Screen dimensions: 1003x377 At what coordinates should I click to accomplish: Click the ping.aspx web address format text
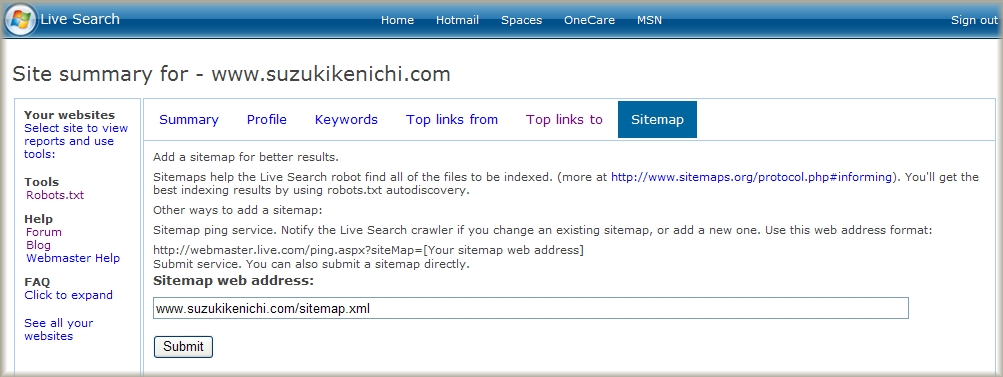point(368,250)
